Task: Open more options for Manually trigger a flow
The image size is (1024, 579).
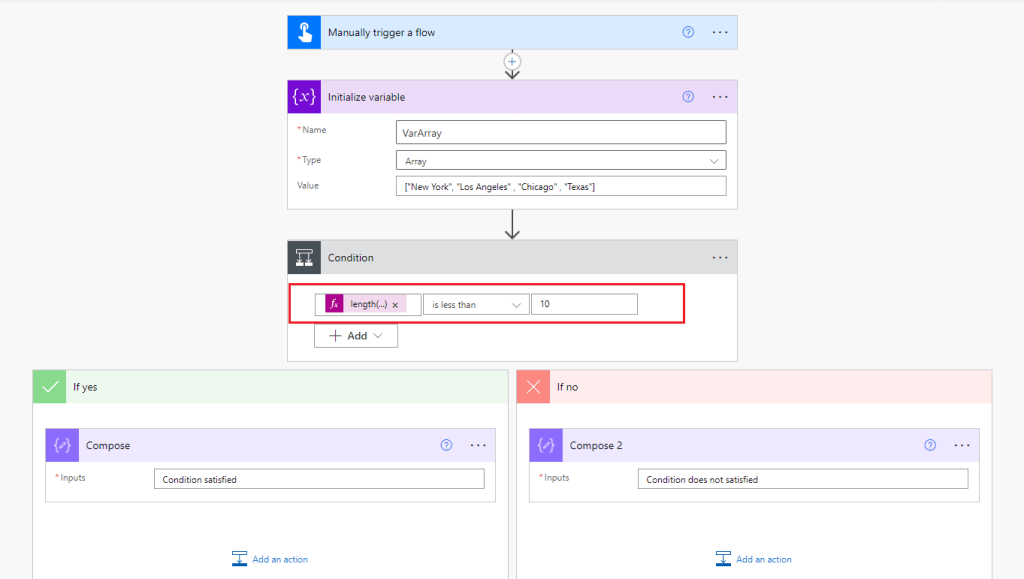Action: coord(720,32)
